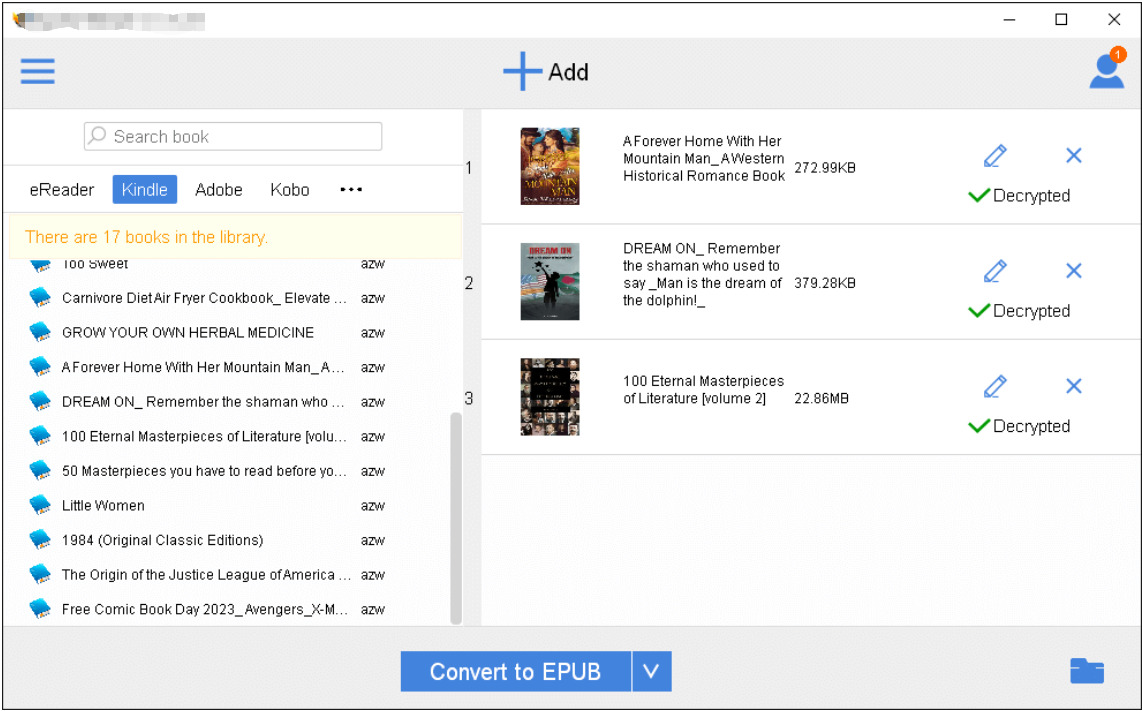This screenshot has width=1142, height=711.
Task: Expand the output format dropdown arrow
Action: coord(652,671)
